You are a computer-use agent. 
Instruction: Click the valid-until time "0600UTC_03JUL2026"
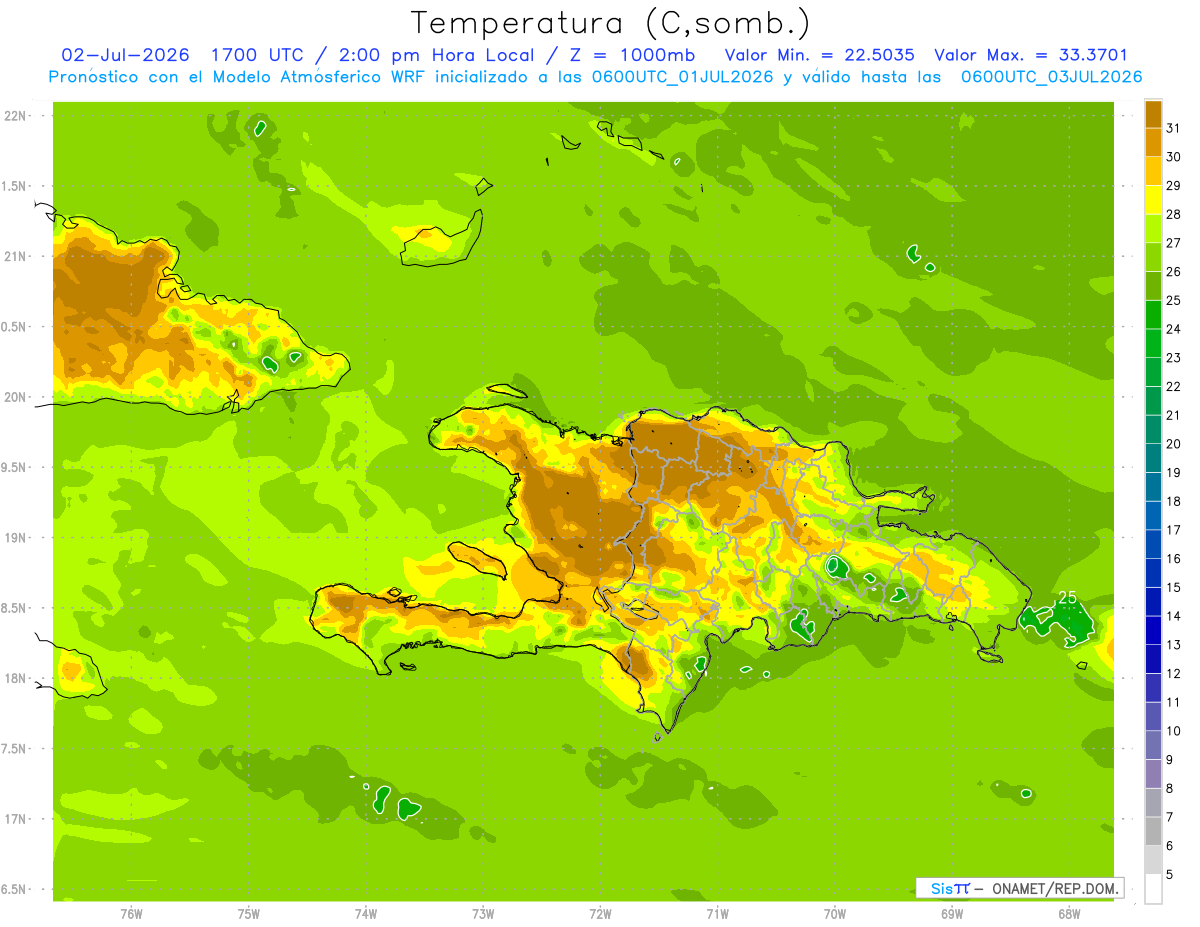pos(1051,76)
